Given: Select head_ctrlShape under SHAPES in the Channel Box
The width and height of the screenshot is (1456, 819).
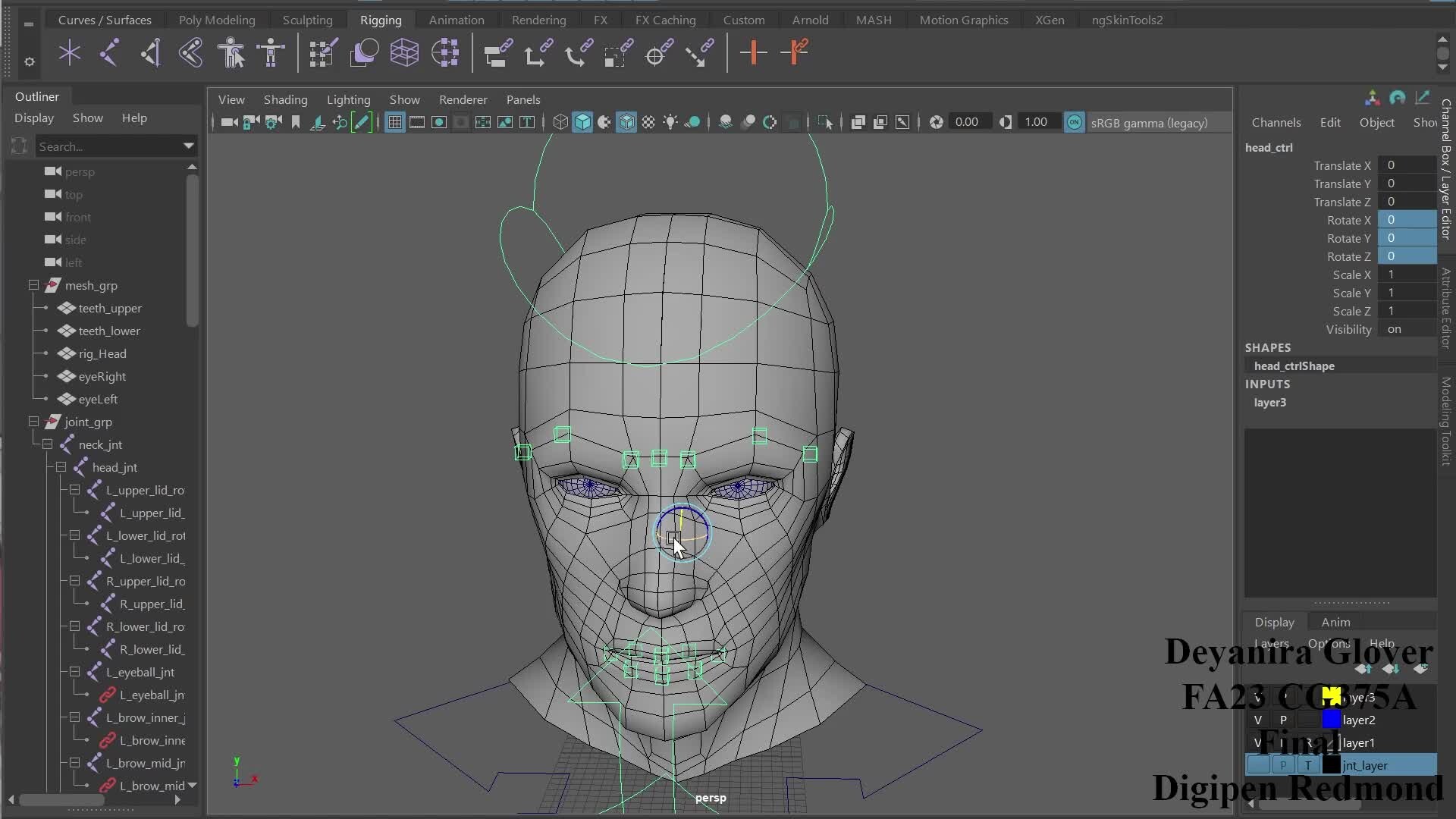Looking at the screenshot, I should pyautogui.click(x=1294, y=366).
